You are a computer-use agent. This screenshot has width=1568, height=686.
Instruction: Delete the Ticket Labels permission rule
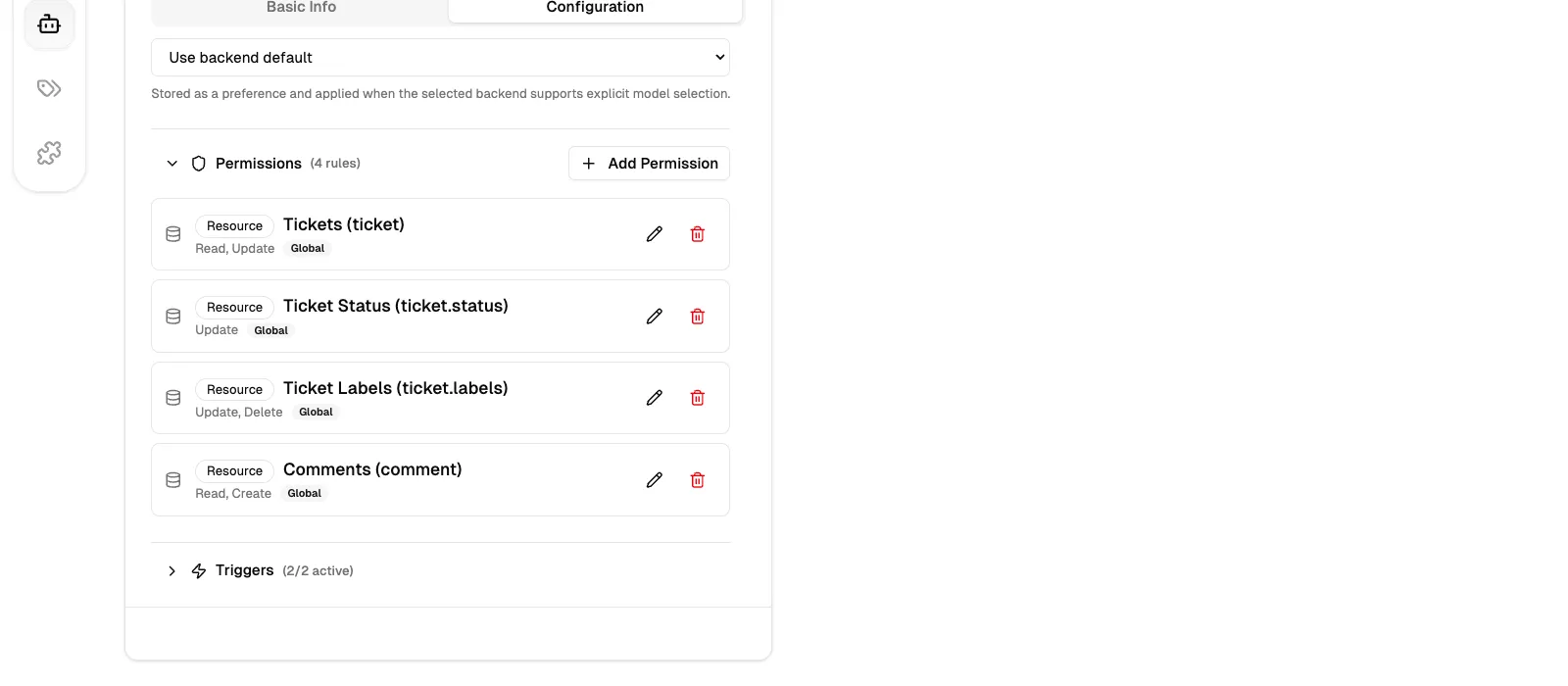tap(697, 398)
